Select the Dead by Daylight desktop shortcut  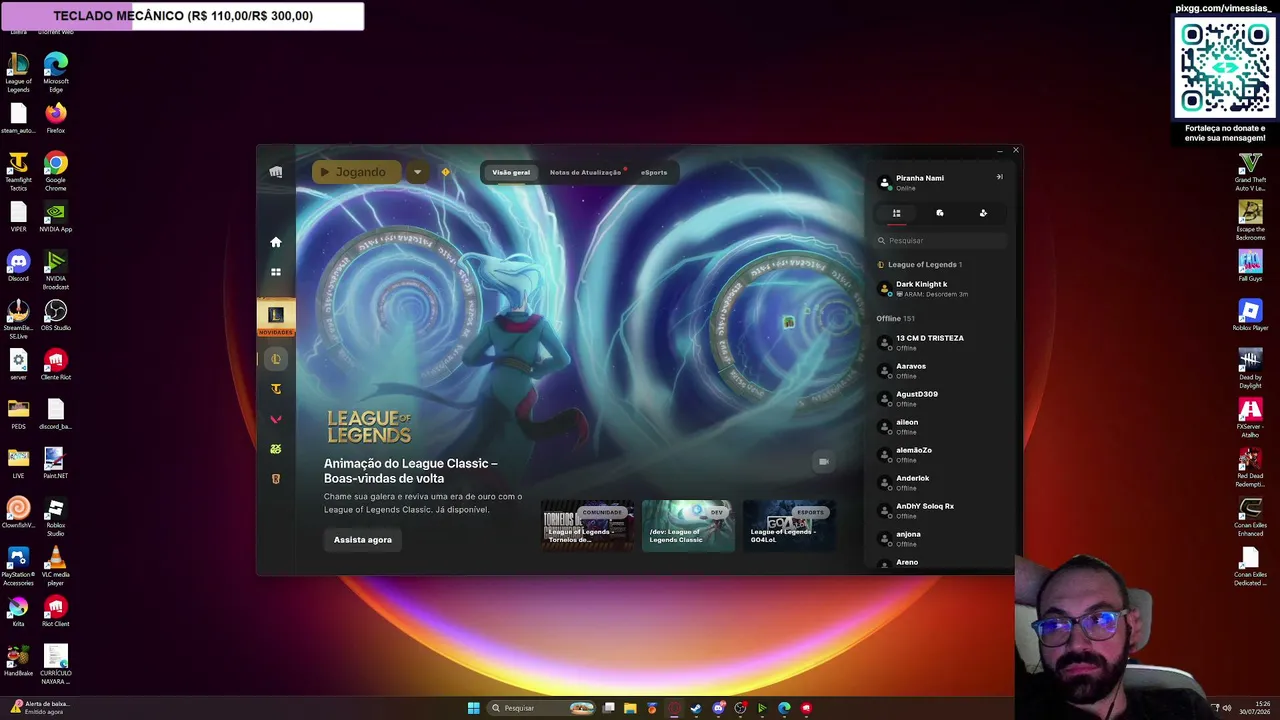pyautogui.click(x=1250, y=369)
